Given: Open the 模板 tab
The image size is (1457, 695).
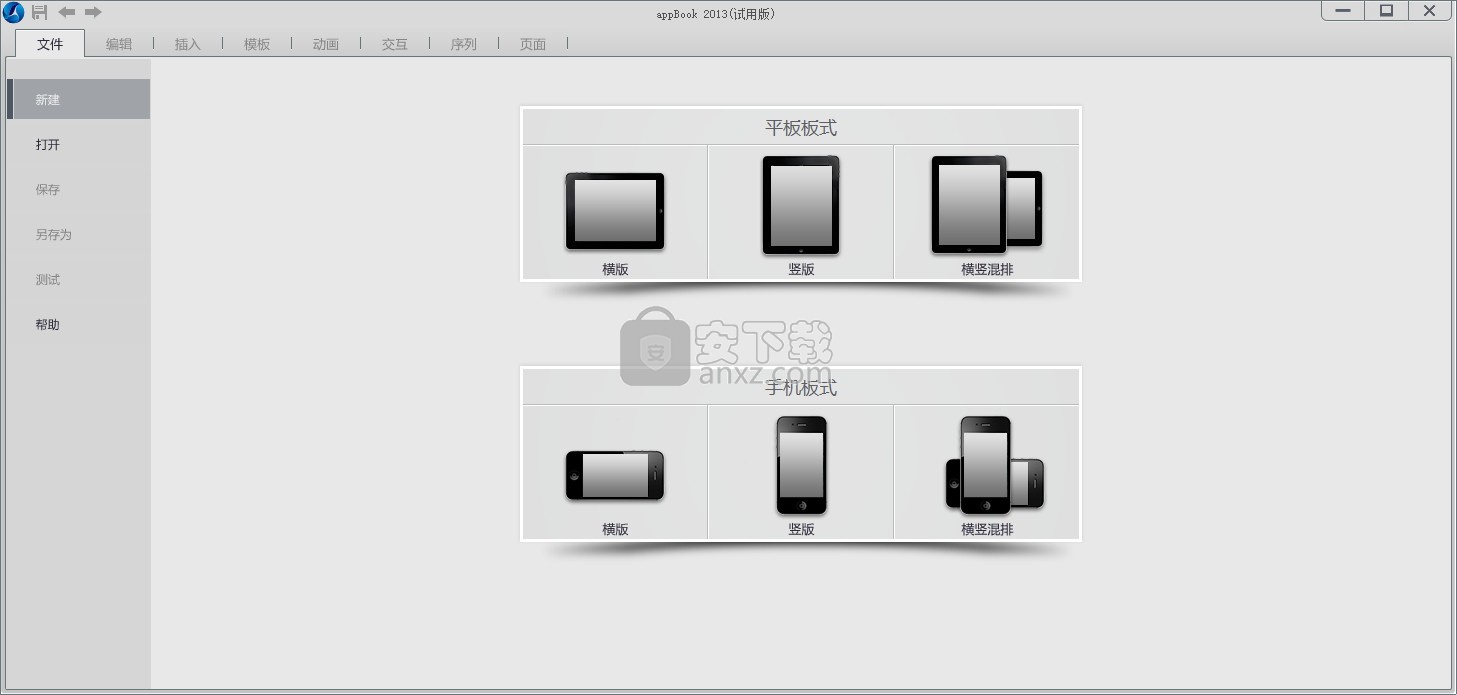Looking at the screenshot, I should (x=257, y=44).
